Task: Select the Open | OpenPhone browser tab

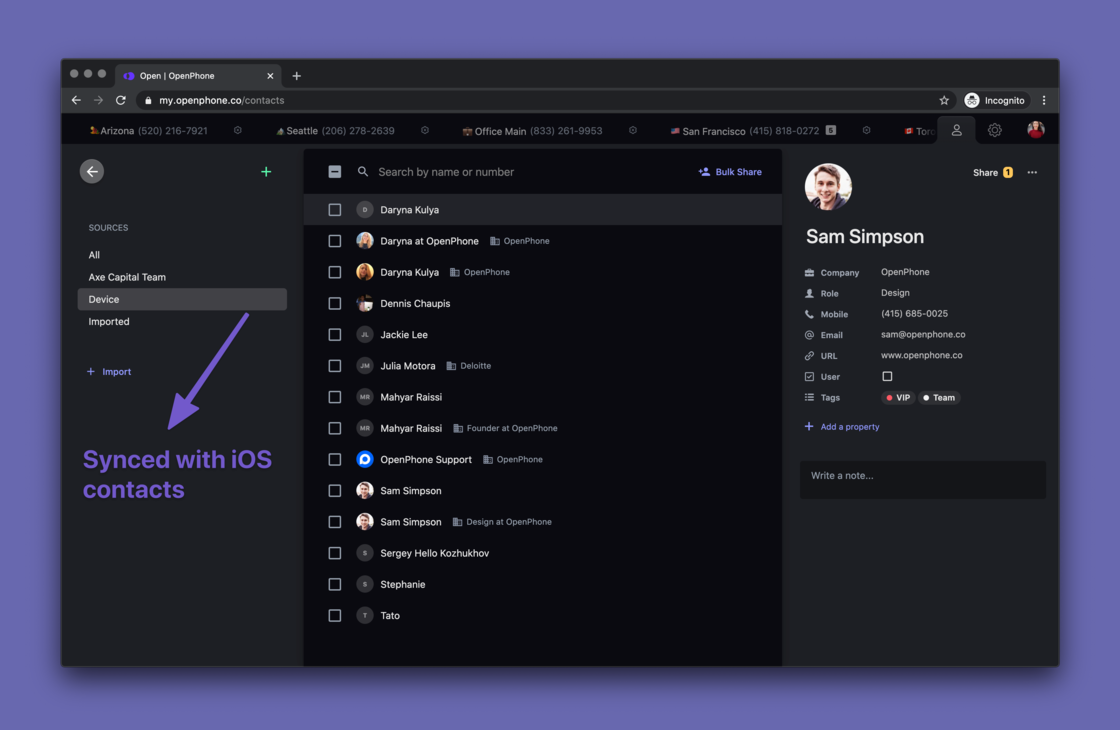Action: coord(198,76)
